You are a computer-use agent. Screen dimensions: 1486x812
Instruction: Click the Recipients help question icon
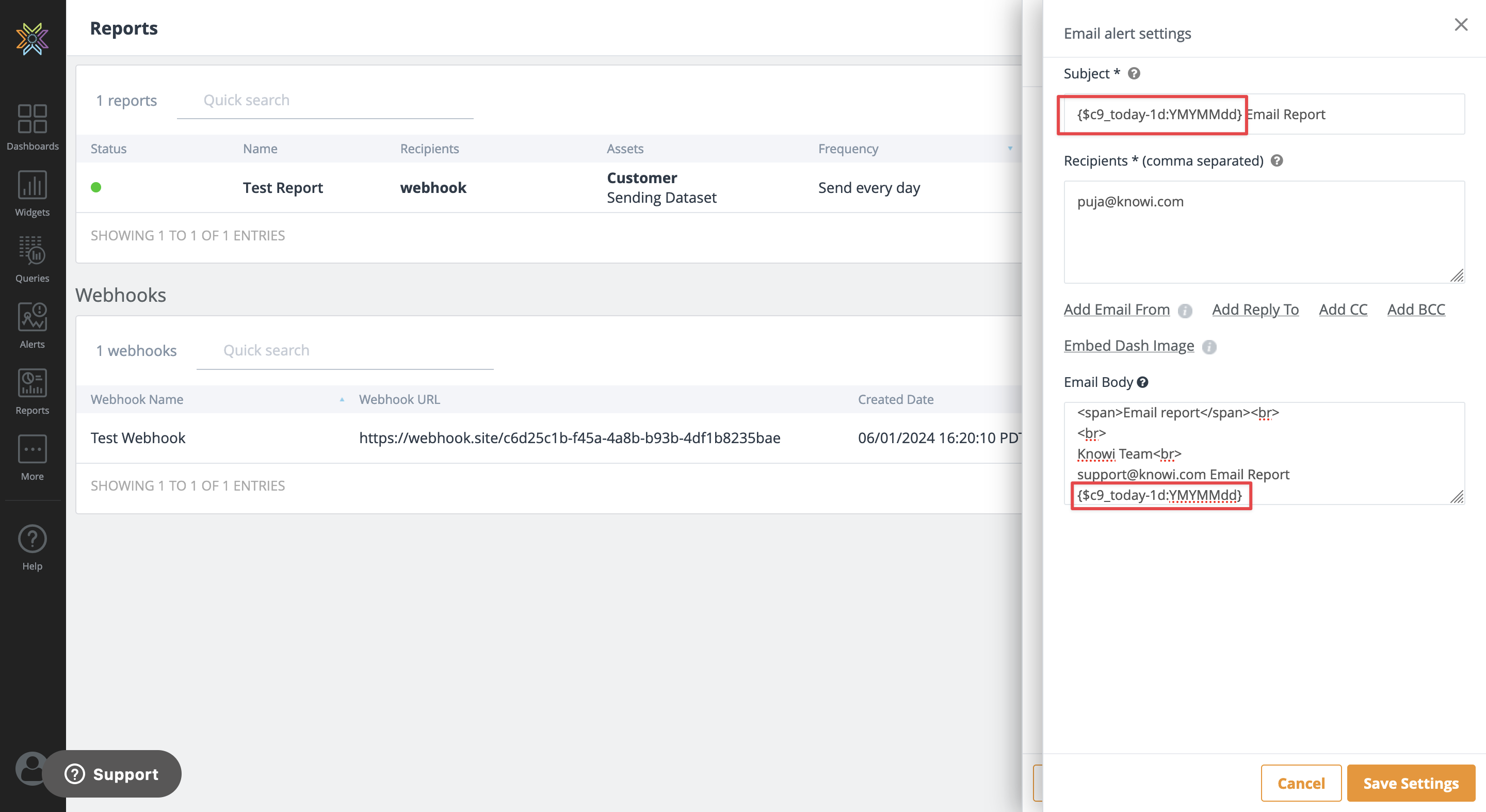point(1277,161)
